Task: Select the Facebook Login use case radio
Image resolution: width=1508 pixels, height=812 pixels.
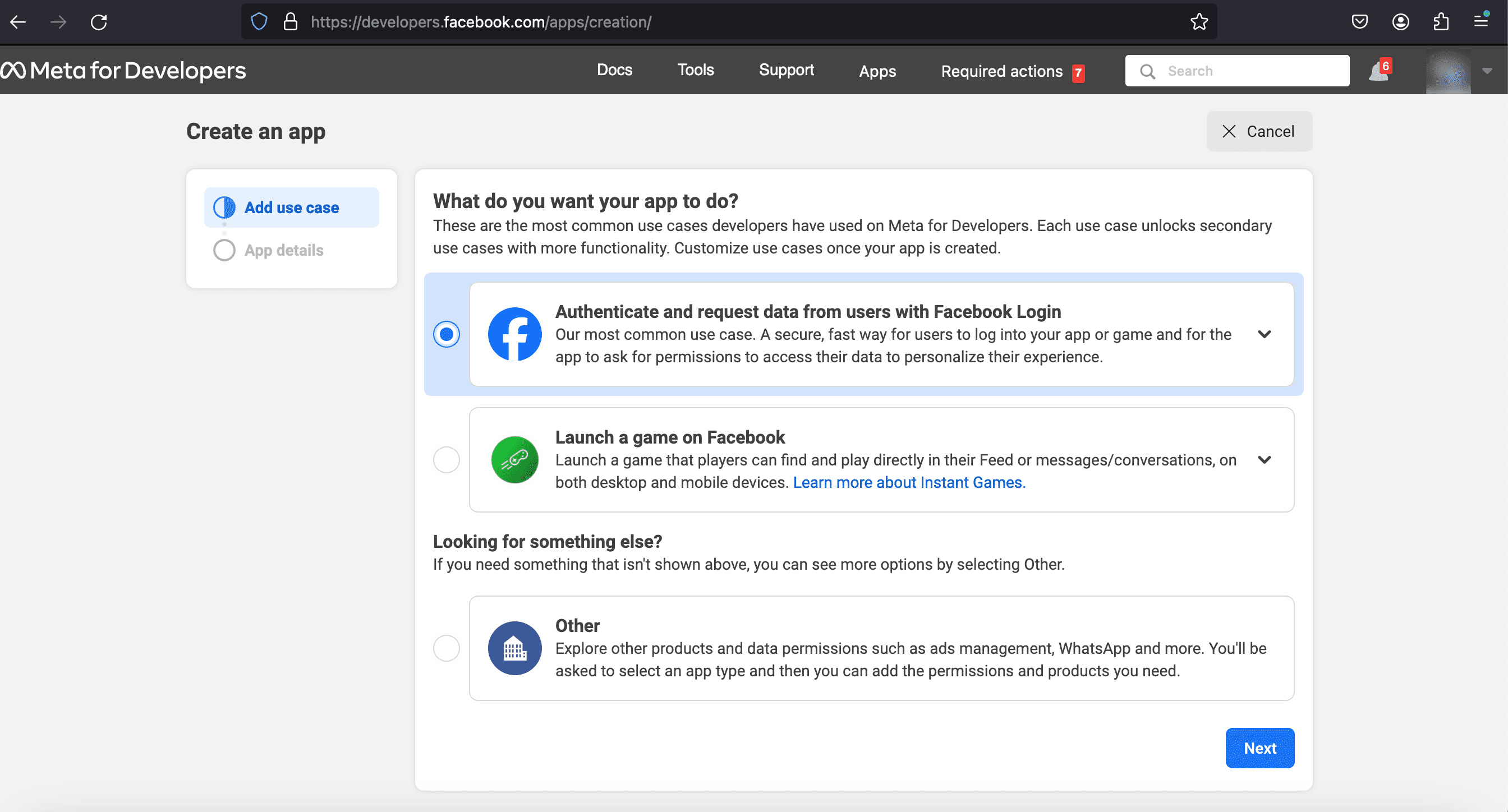Action: pos(447,334)
